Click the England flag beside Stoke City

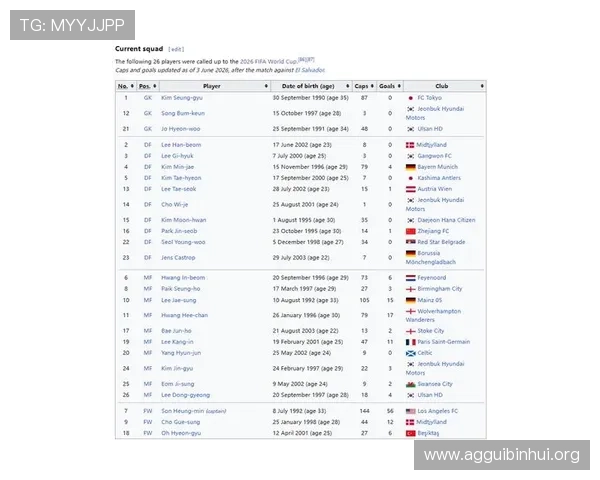coord(411,331)
